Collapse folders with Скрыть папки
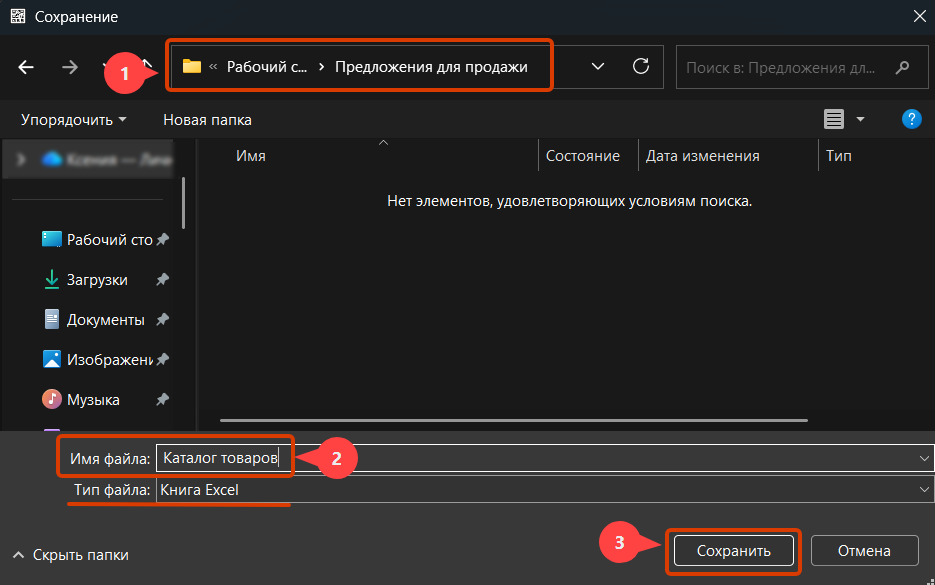Image resolution: width=935 pixels, height=585 pixels. point(70,555)
